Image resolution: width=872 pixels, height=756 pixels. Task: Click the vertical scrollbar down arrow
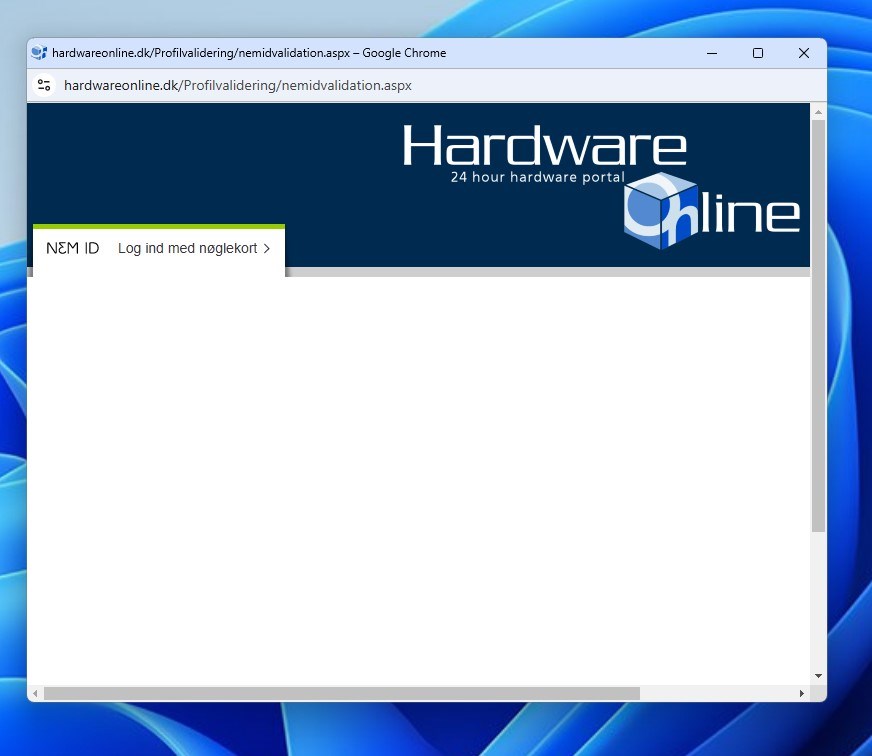click(818, 676)
